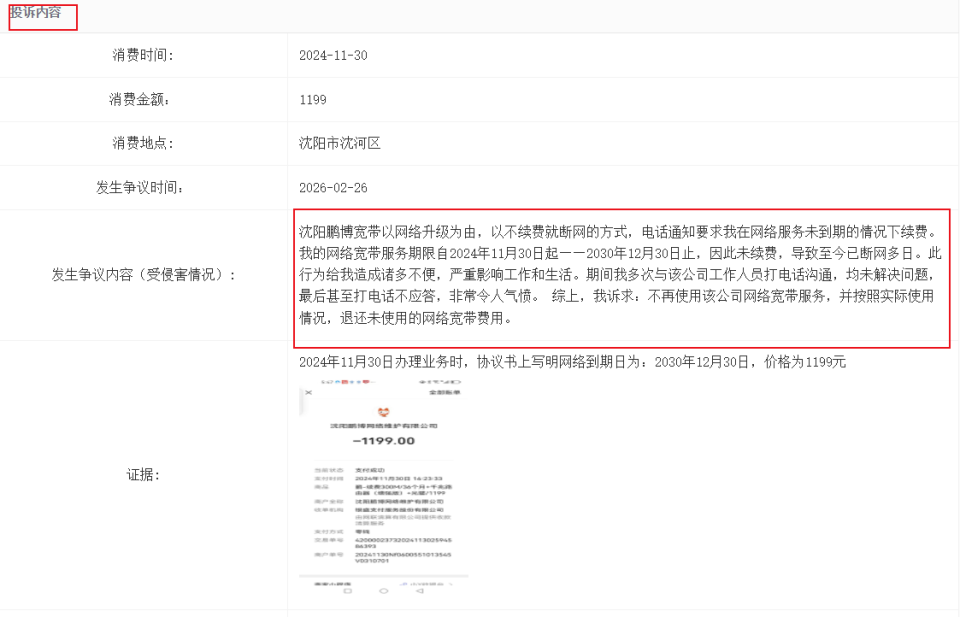Click the 投诉内容 section header
This screenshot has width=960, height=617.
[41, 16]
